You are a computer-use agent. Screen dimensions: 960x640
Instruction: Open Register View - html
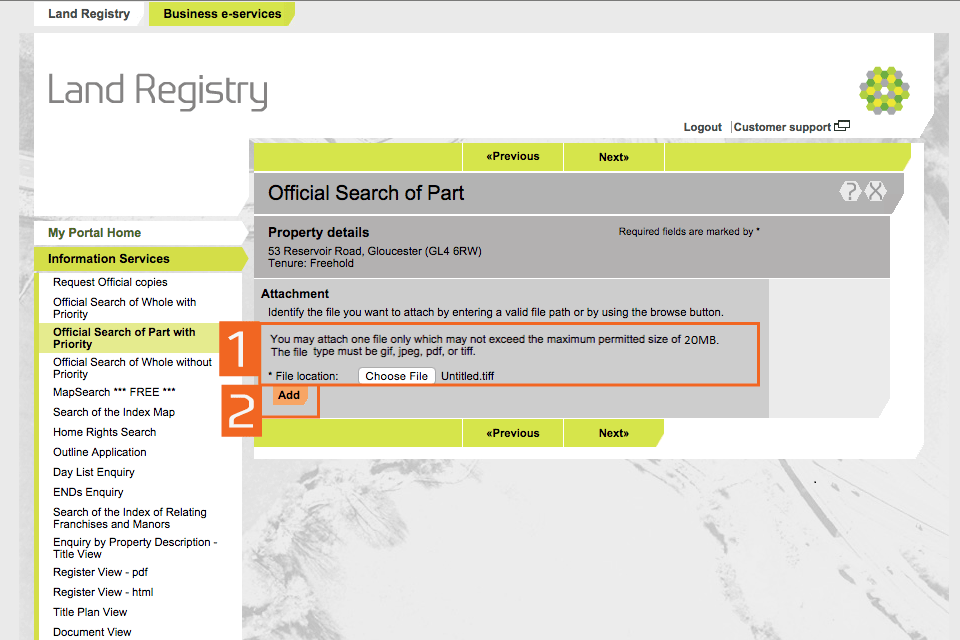[103, 592]
